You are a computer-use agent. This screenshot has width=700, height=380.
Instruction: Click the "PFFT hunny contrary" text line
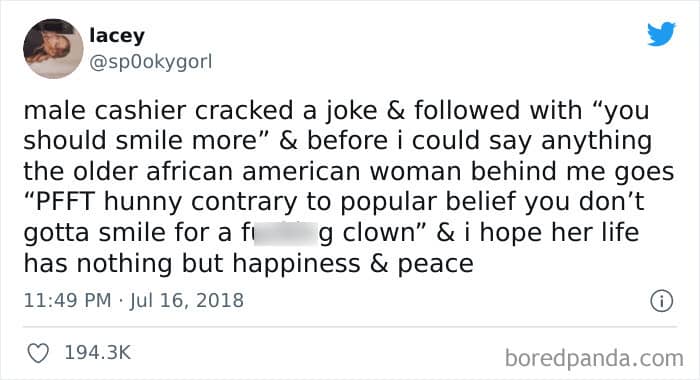(x=334, y=201)
